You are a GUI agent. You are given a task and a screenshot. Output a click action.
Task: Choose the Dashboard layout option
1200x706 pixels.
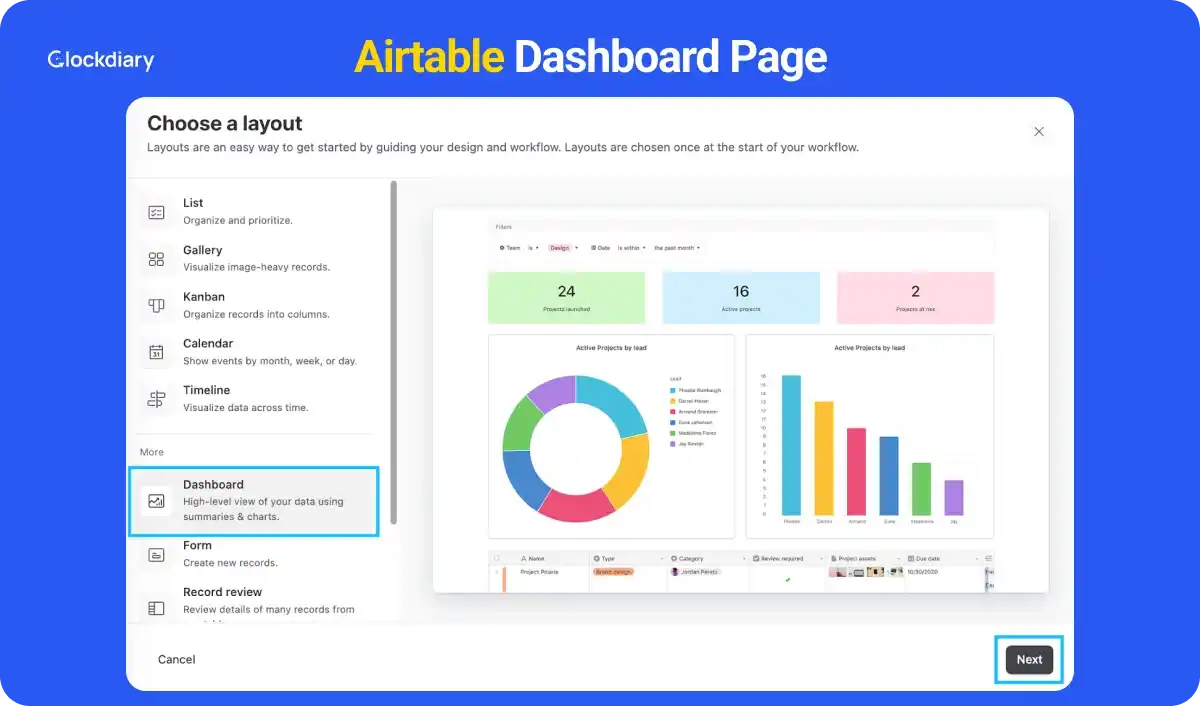click(254, 500)
